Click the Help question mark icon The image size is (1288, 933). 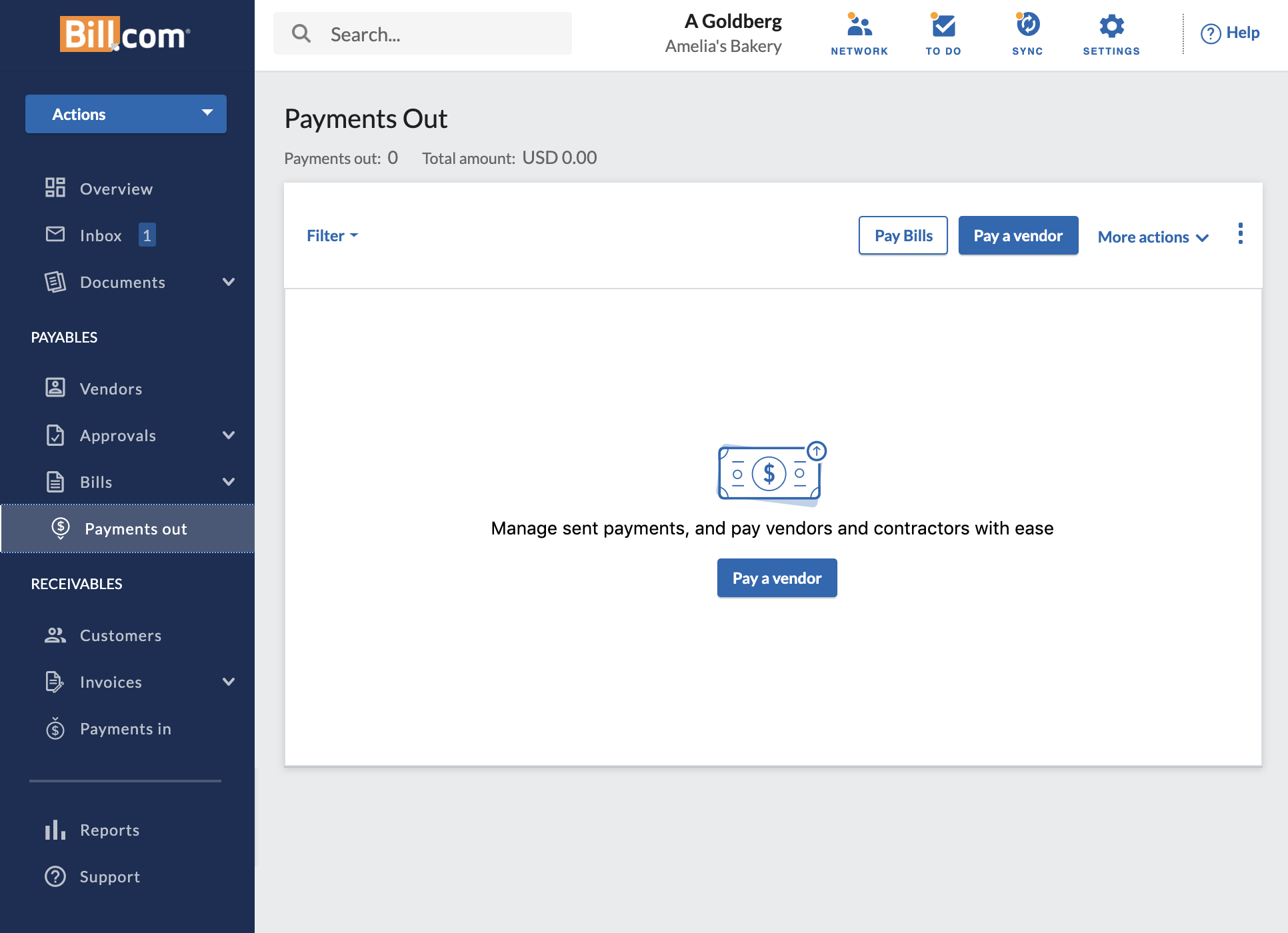point(1211,33)
